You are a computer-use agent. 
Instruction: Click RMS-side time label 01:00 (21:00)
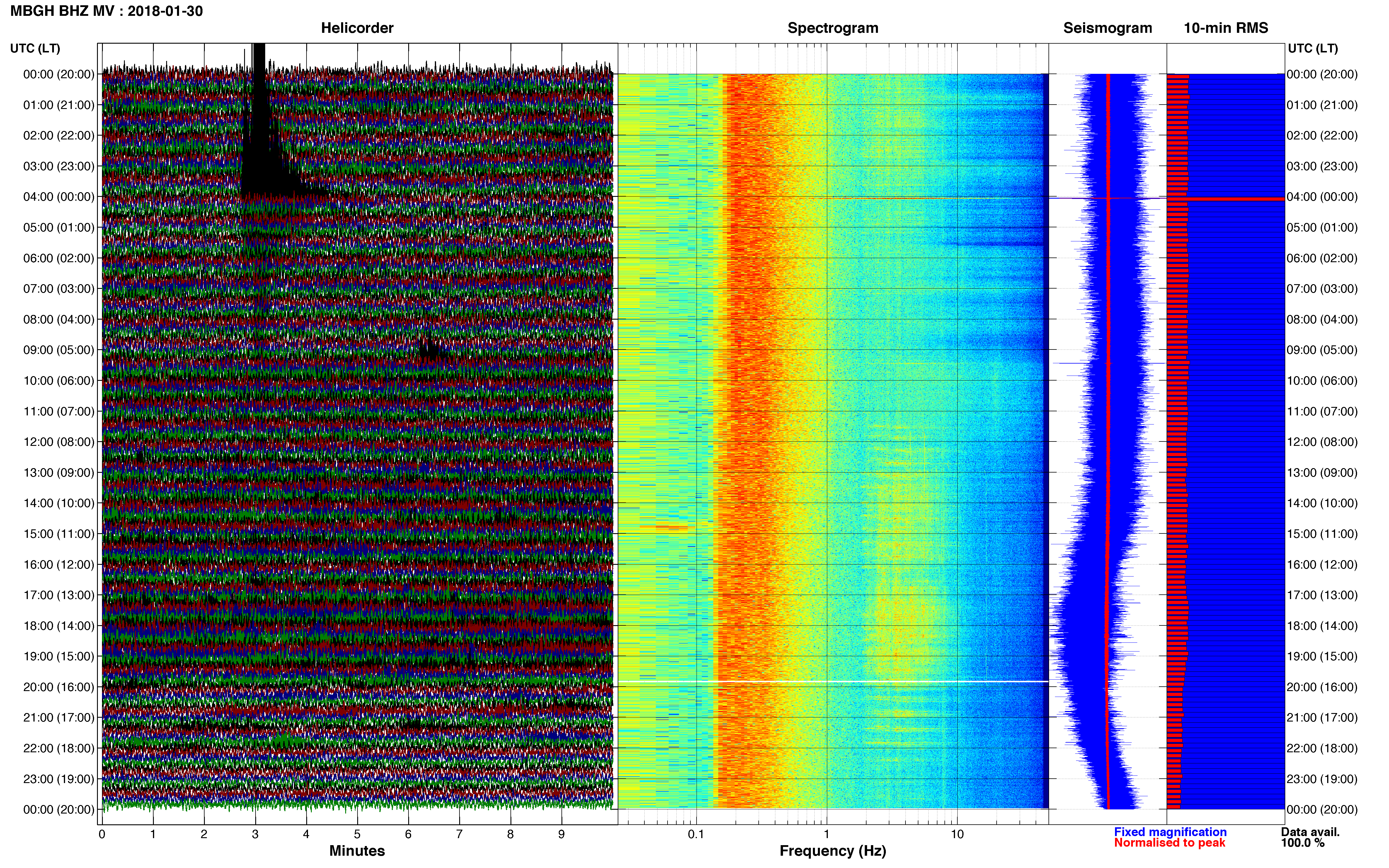point(1322,105)
